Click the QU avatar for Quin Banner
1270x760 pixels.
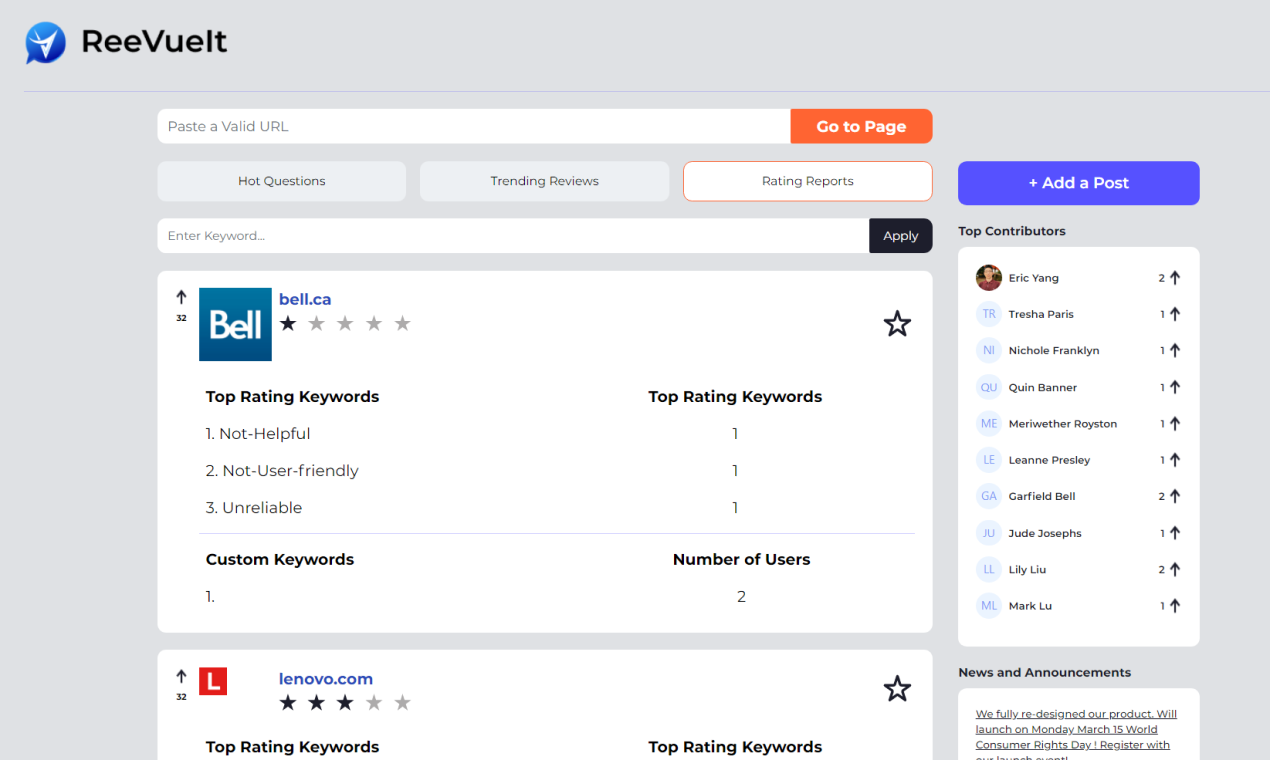pyautogui.click(x=989, y=387)
